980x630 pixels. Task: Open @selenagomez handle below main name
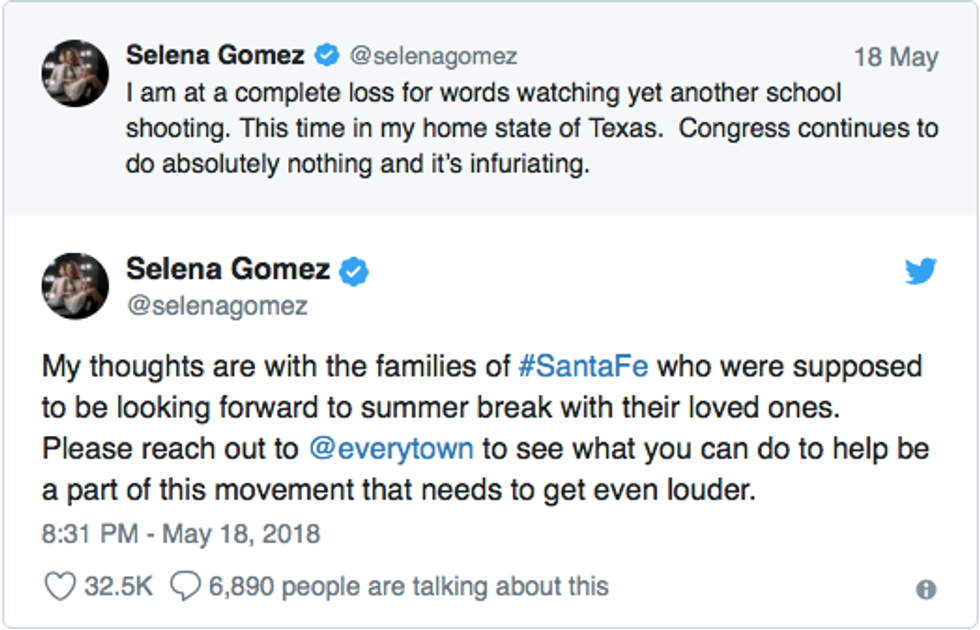click(217, 304)
